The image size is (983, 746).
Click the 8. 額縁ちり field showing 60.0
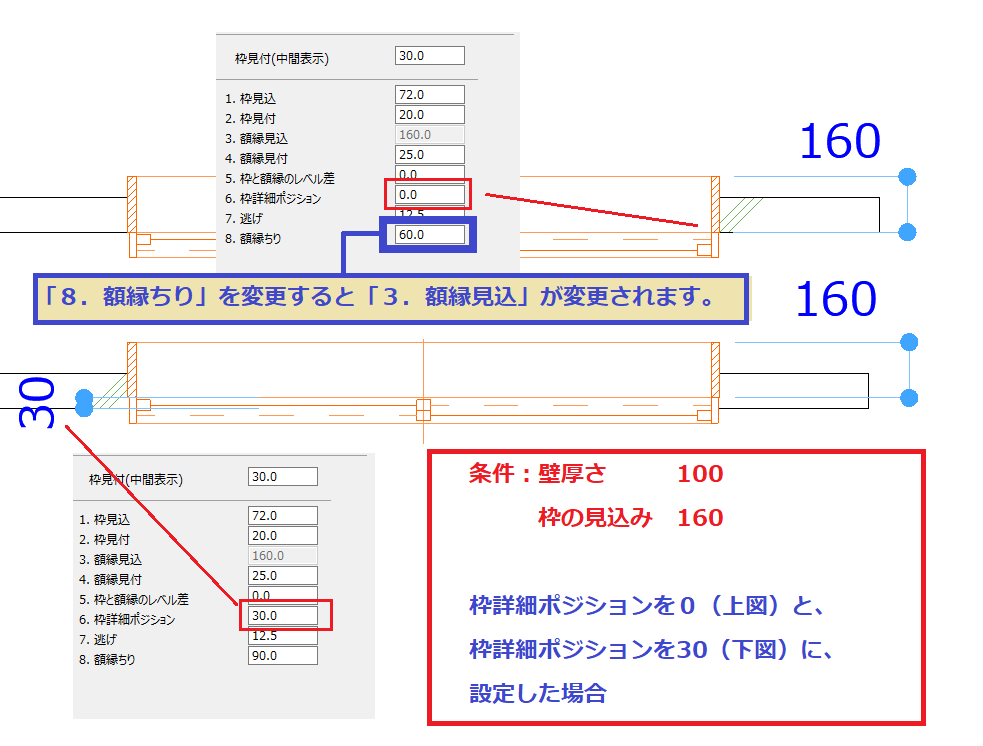[x=429, y=234]
